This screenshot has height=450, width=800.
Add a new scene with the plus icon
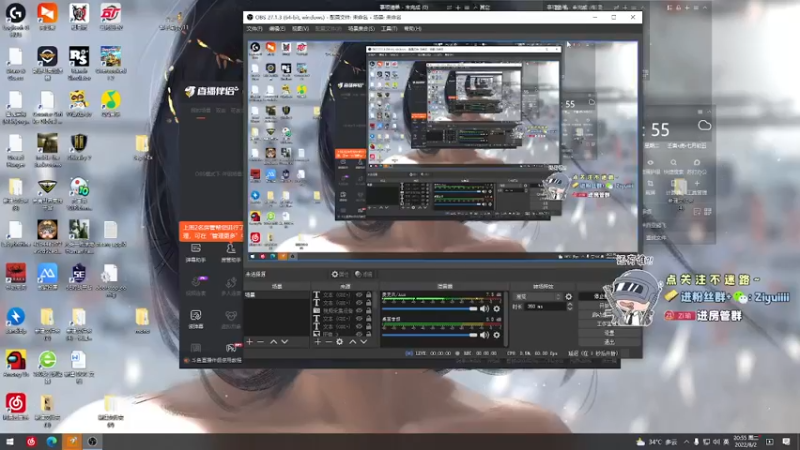(249, 341)
